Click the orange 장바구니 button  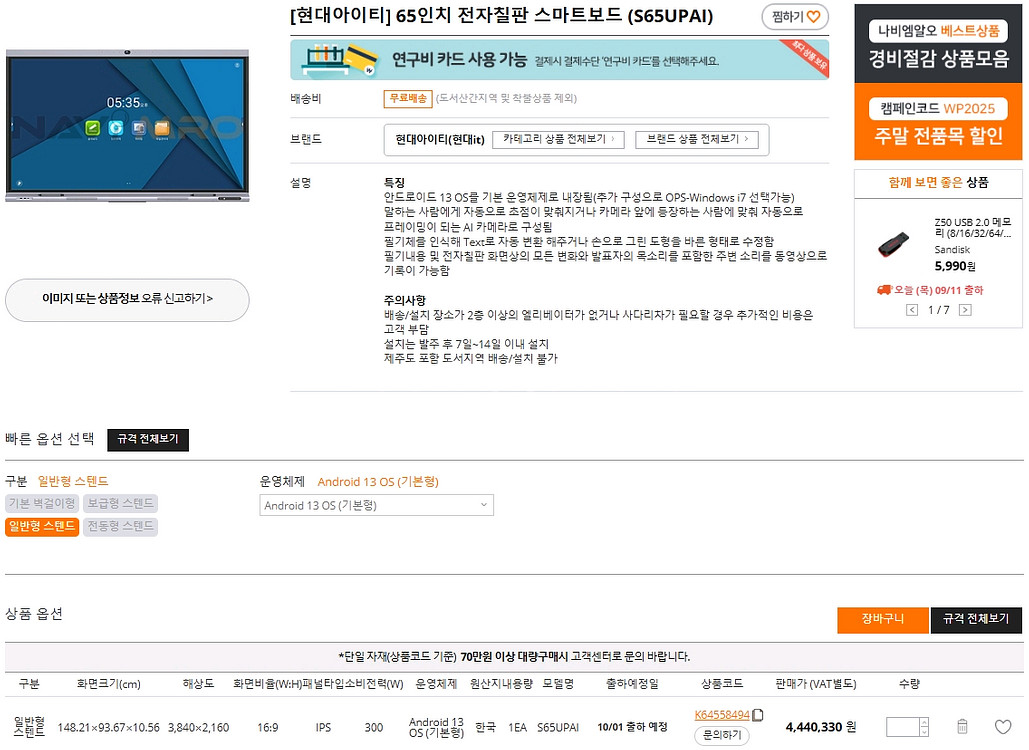click(x=882, y=620)
